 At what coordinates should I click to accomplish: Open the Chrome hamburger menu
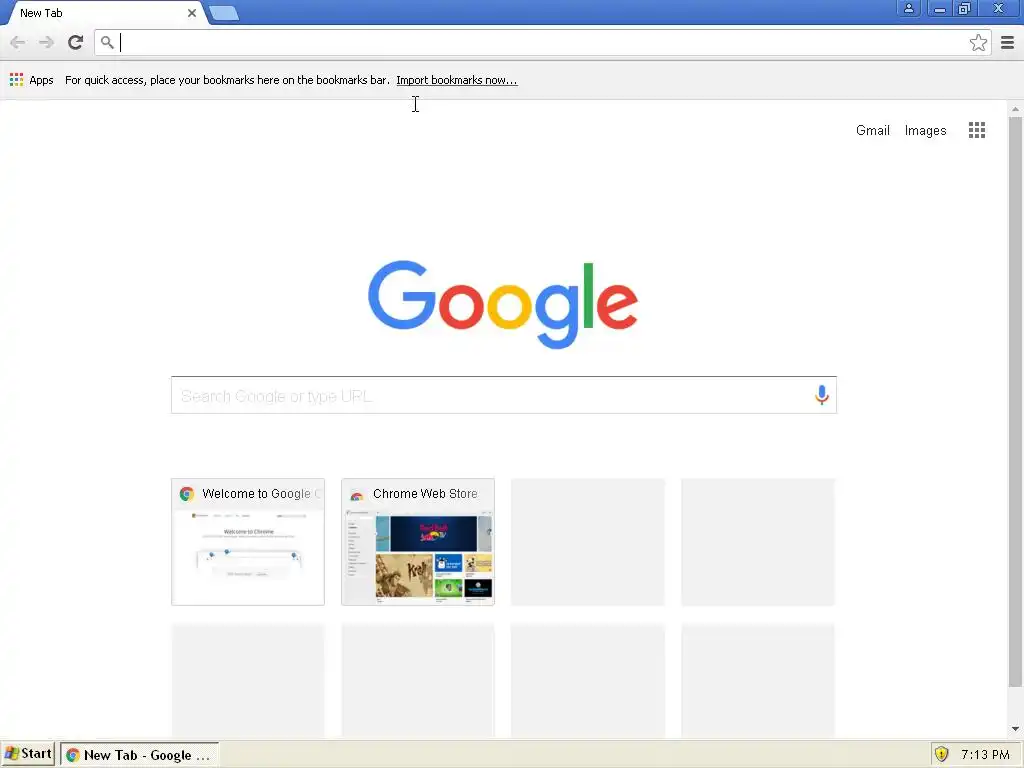(1008, 42)
